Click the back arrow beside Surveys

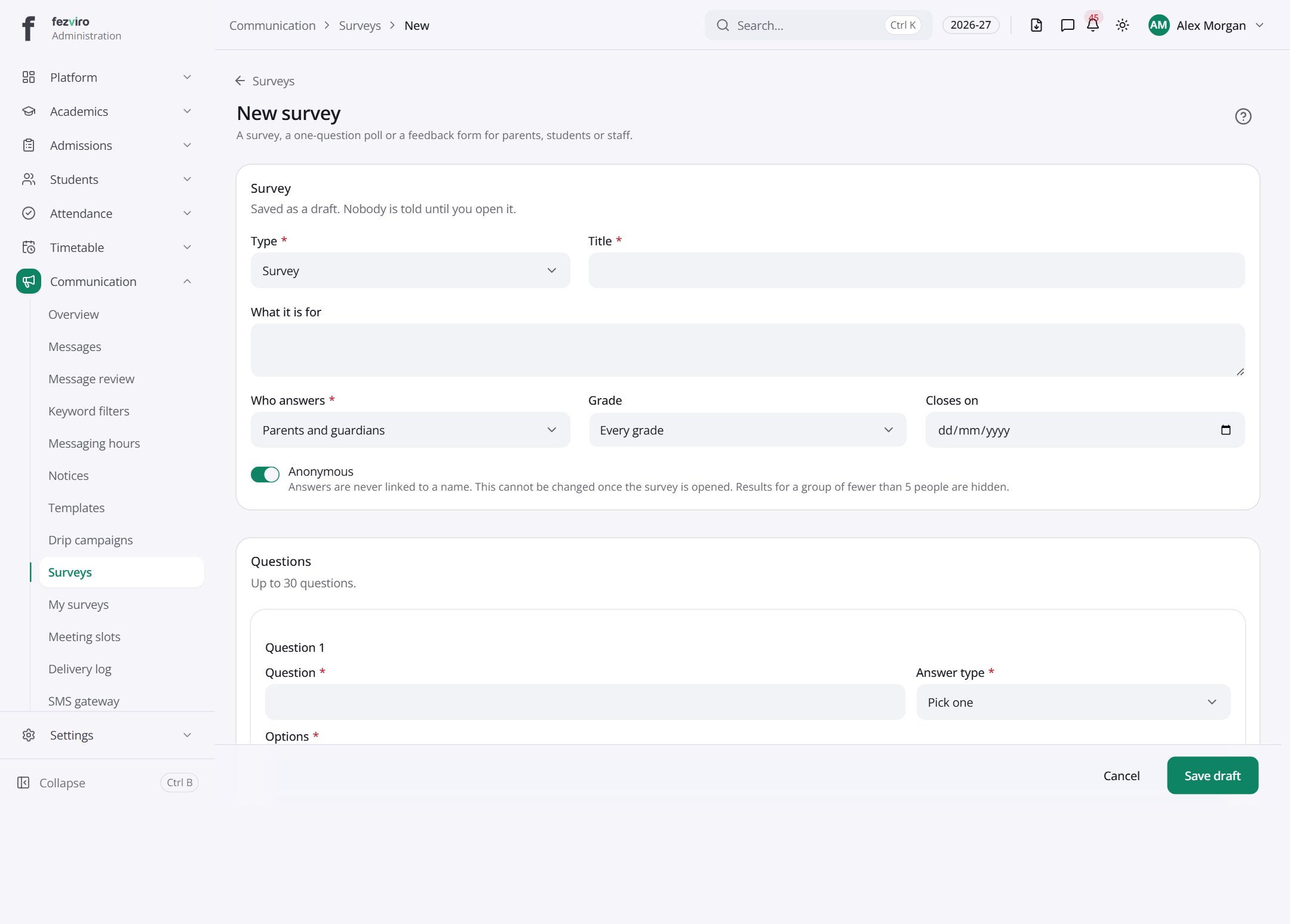click(240, 81)
